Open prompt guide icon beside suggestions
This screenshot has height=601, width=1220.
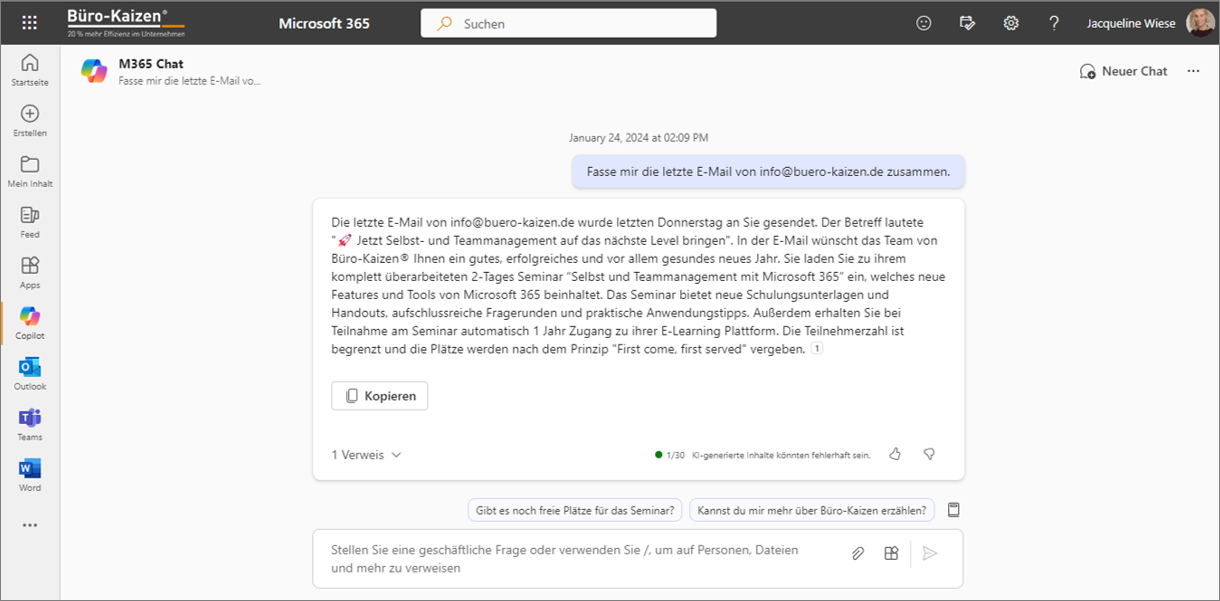point(954,510)
